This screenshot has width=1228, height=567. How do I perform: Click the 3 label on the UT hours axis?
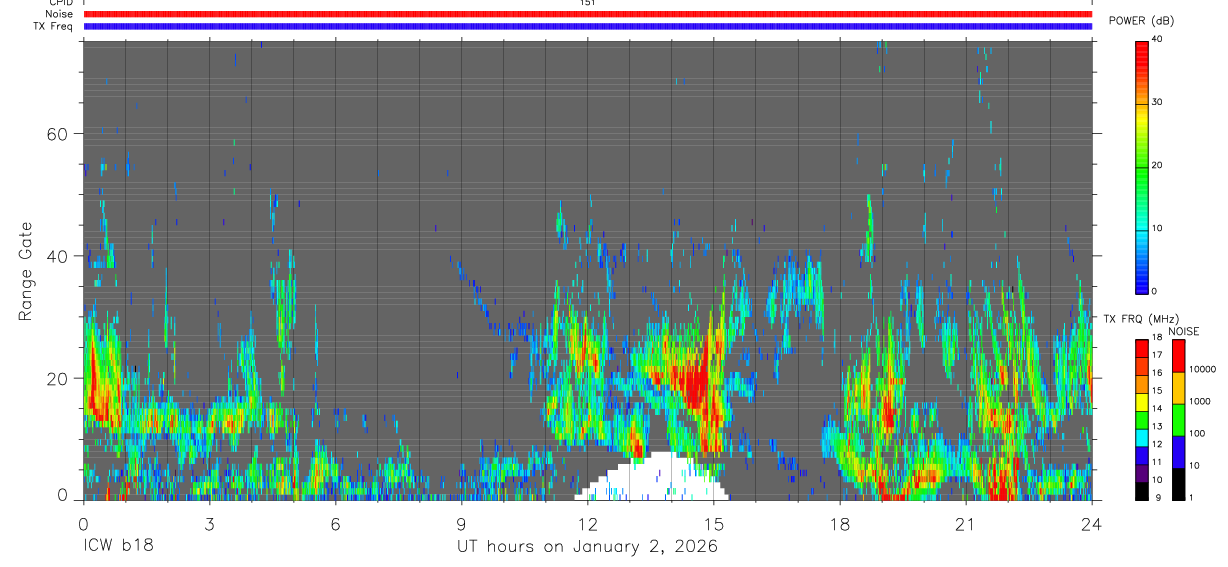(x=209, y=524)
